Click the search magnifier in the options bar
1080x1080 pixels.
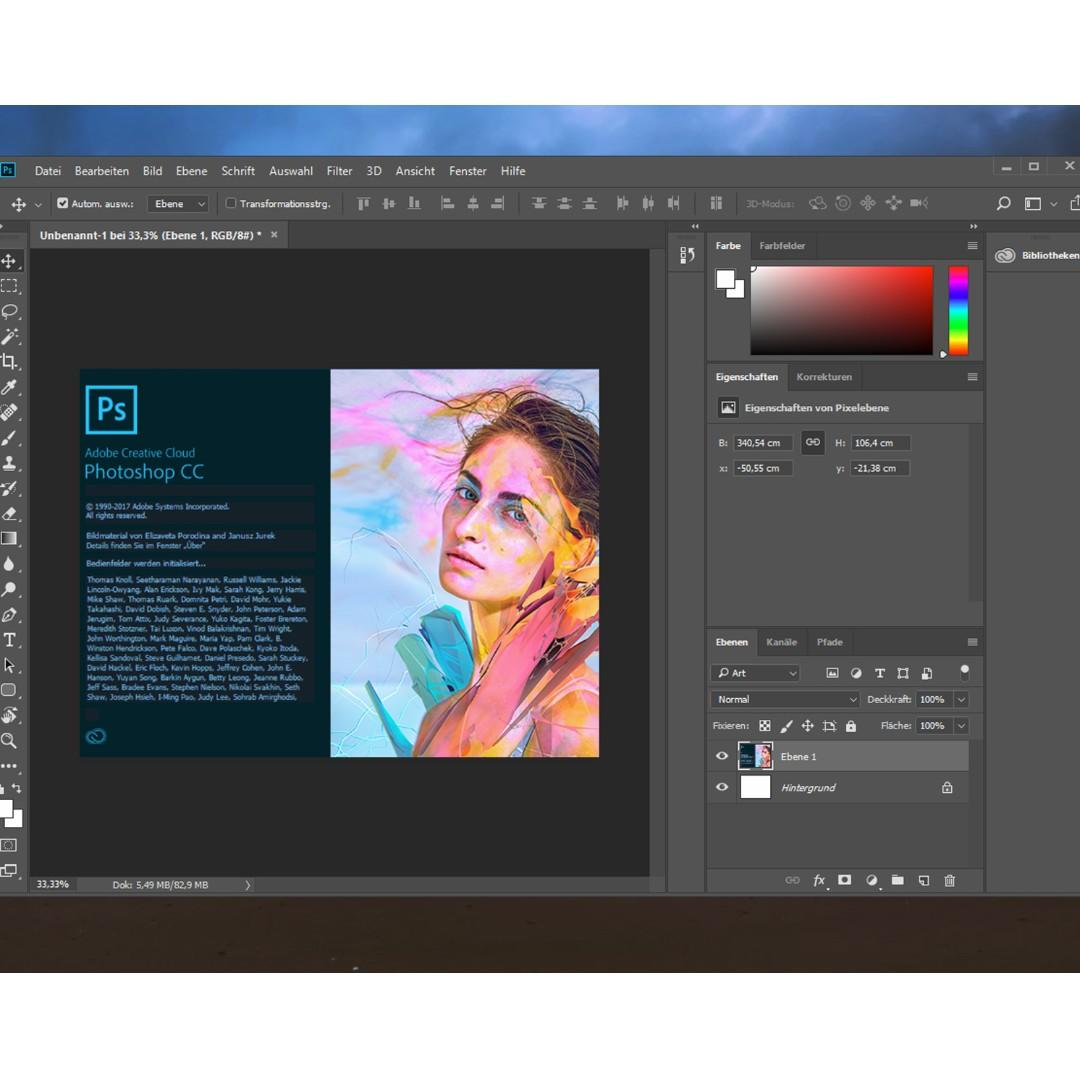point(1004,203)
